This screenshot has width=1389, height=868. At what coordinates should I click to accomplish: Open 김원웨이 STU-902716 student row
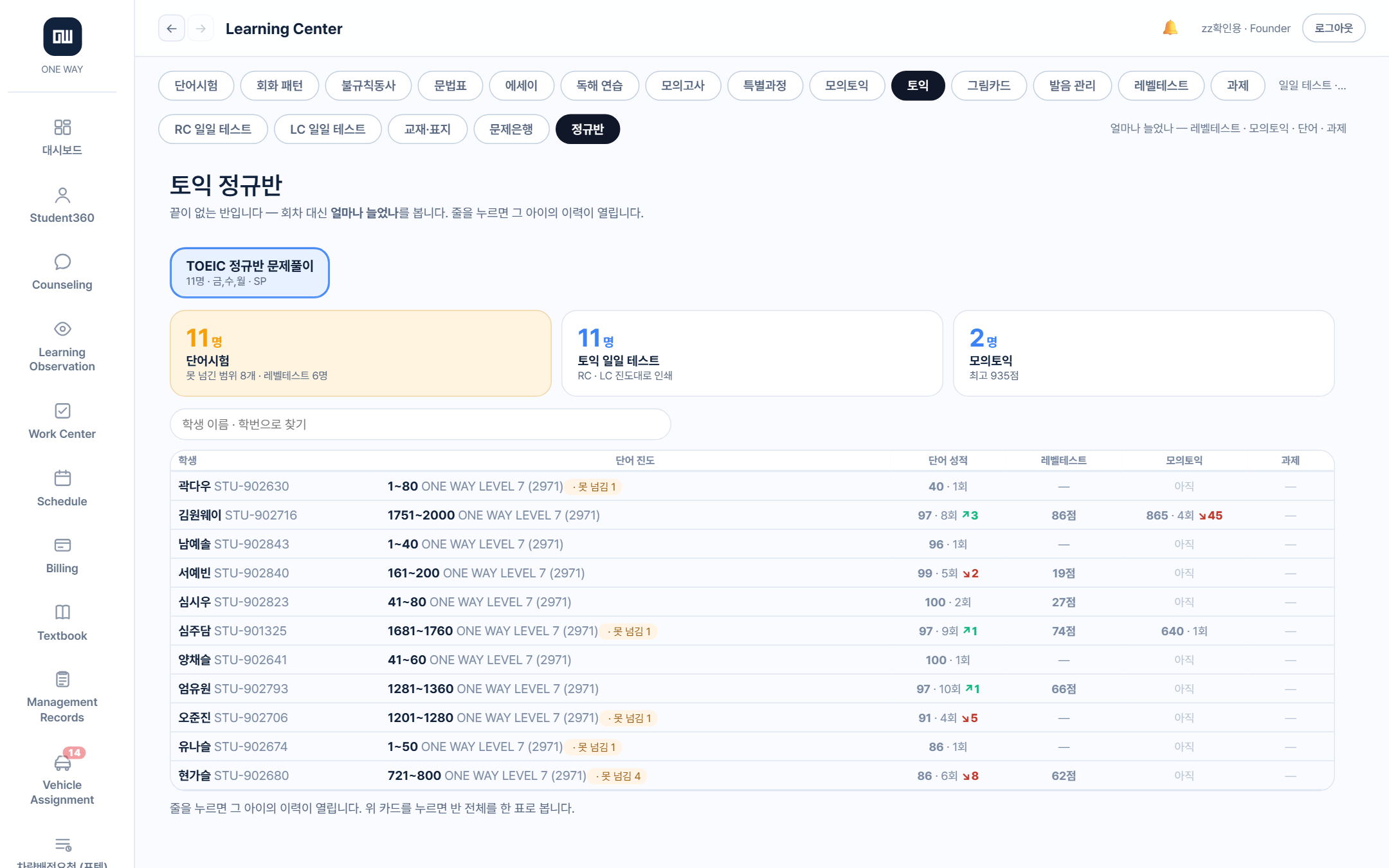click(752, 516)
